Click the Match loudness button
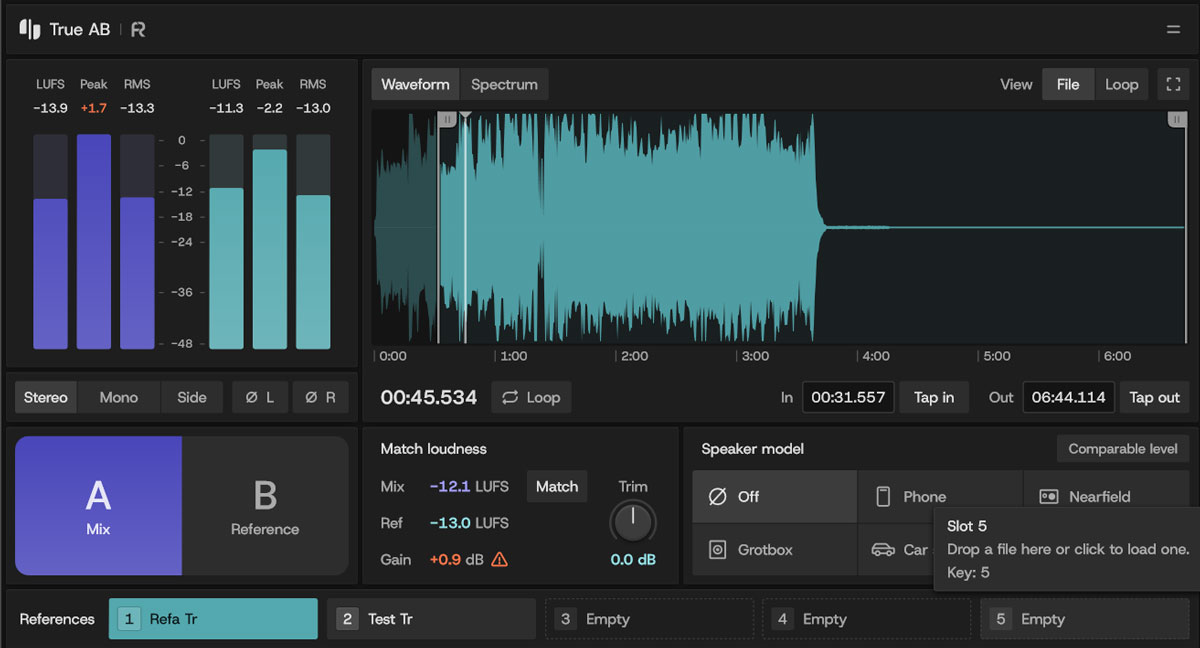1200x648 pixels. 557,487
